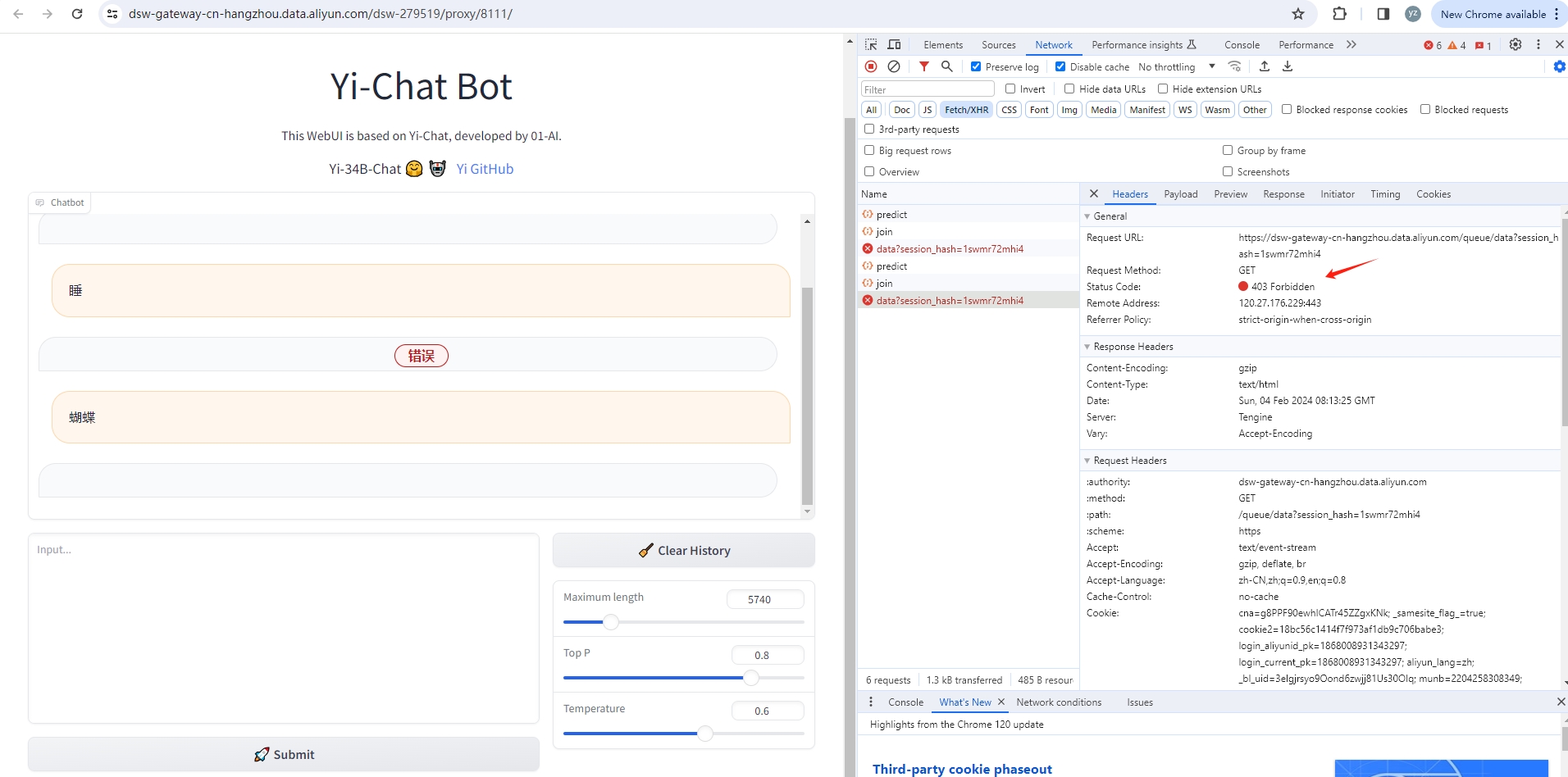Click the network Filter text field
This screenshot has height=777, width=1568.
tap(928, 89)
